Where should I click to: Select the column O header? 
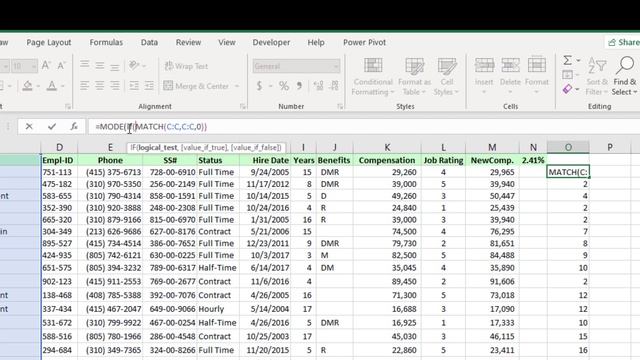pyautogui.click(x=568, y=147)
